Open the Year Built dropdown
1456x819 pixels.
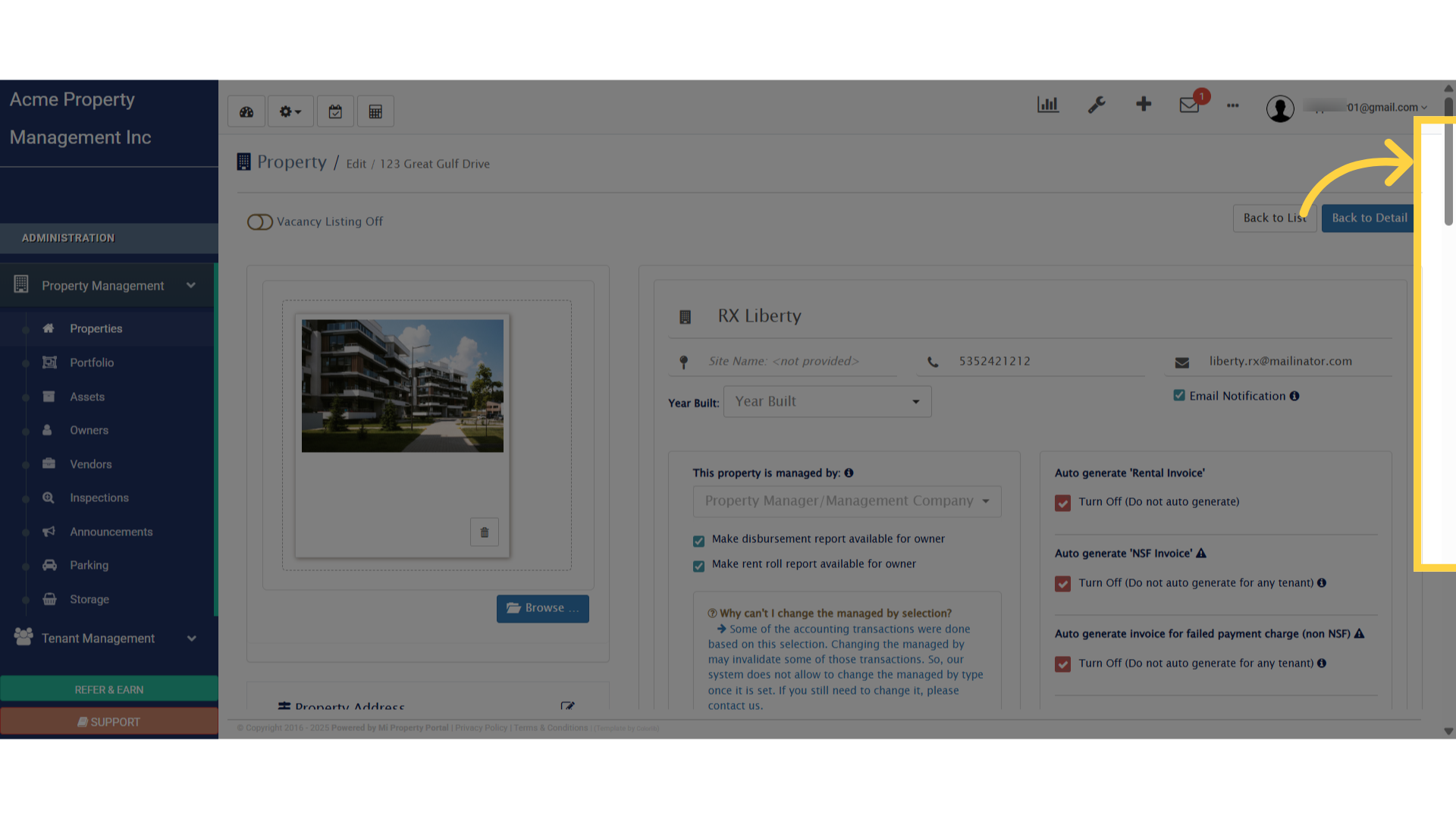click(827, 402)
